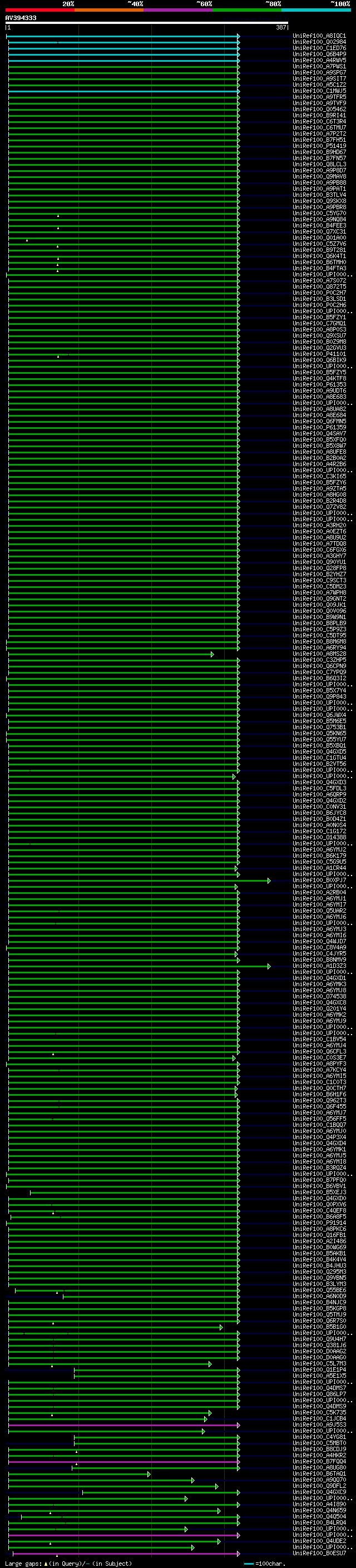Screen dimensions: 356x1568
Task: Select hit label UniRef100_B0ESU7
Action: [x=319, y=1554]
